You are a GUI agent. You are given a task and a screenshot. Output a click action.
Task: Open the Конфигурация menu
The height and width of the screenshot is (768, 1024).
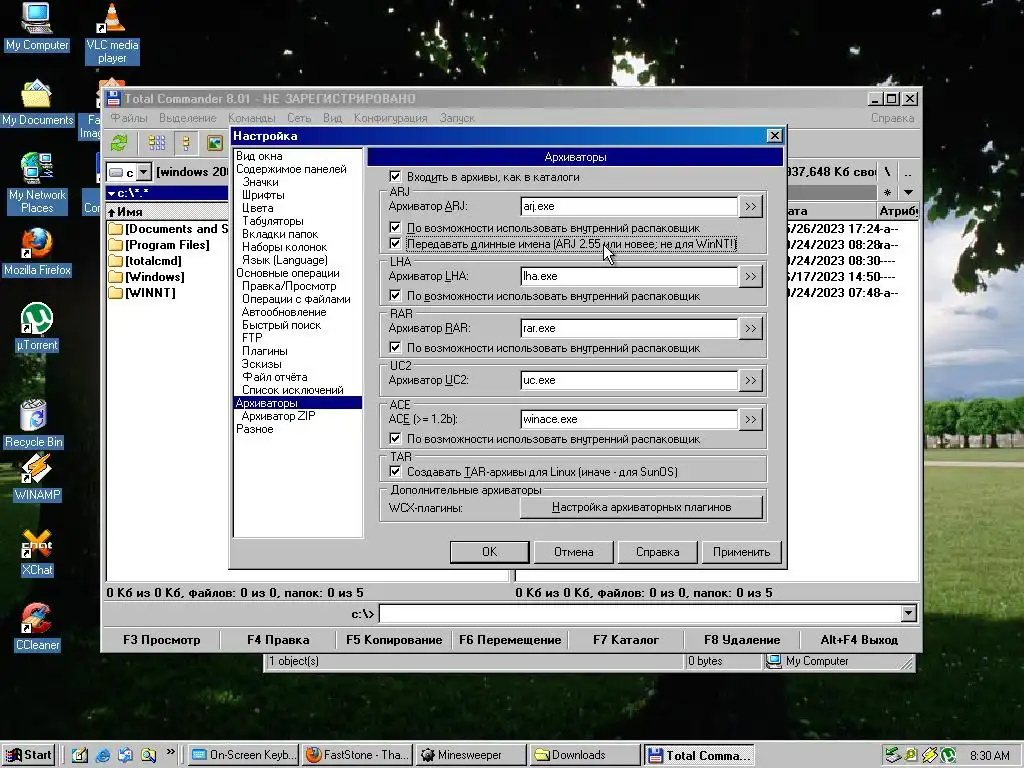391,118
